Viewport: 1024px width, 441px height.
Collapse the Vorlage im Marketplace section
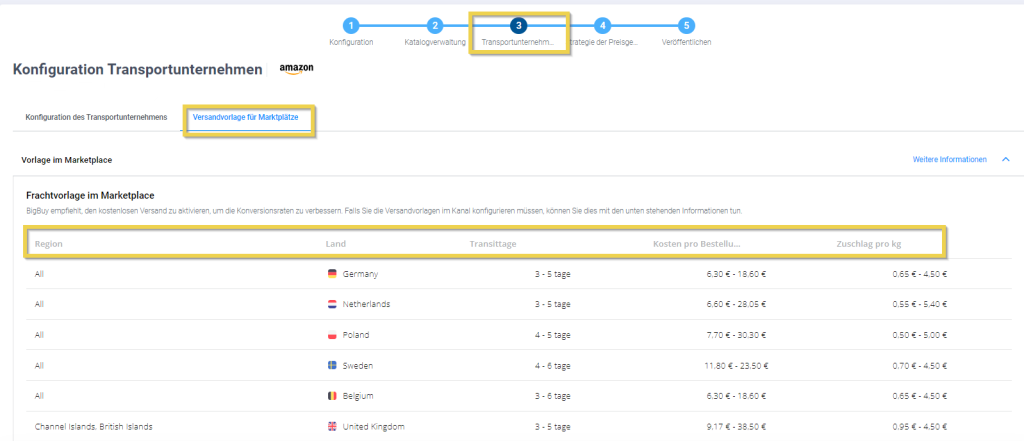click(x=1005, y=159)
